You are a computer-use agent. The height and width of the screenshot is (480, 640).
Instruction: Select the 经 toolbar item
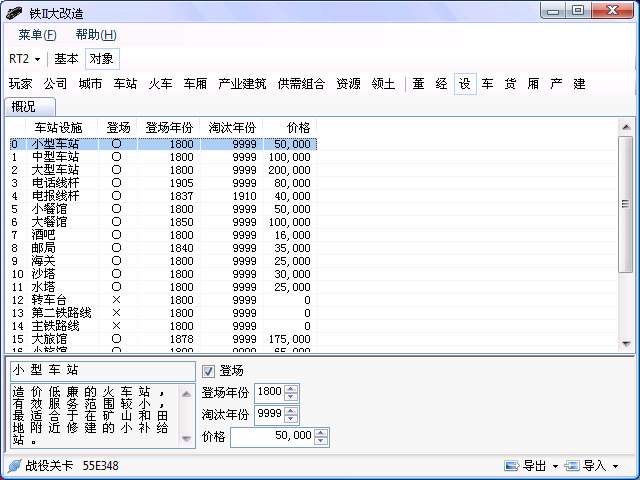click(x=442, y=84)
